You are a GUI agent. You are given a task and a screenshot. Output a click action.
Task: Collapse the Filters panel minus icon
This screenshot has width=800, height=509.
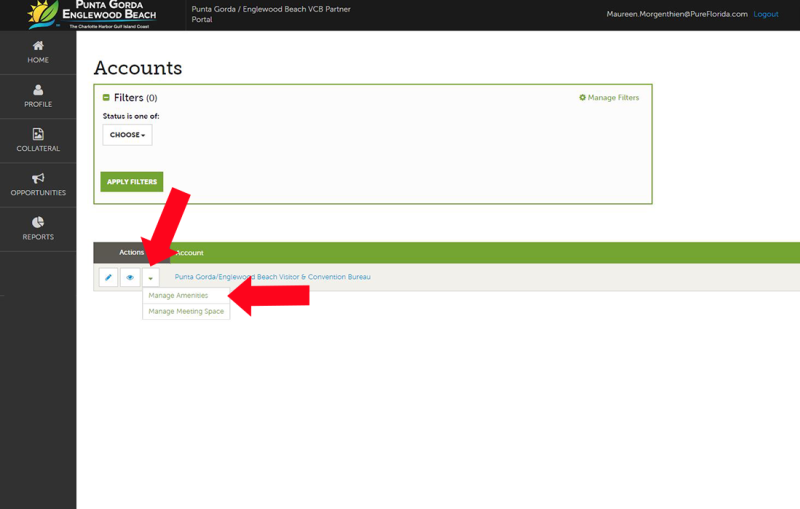click(x=106, y=97)
